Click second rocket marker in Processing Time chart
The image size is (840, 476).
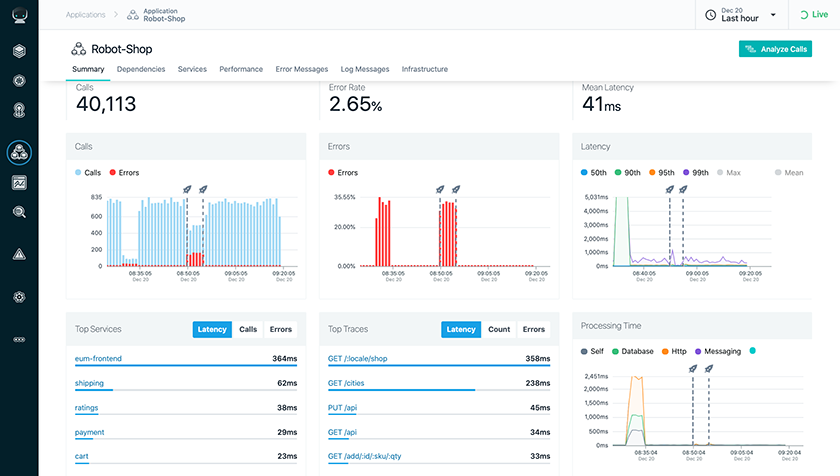point(709,369)
